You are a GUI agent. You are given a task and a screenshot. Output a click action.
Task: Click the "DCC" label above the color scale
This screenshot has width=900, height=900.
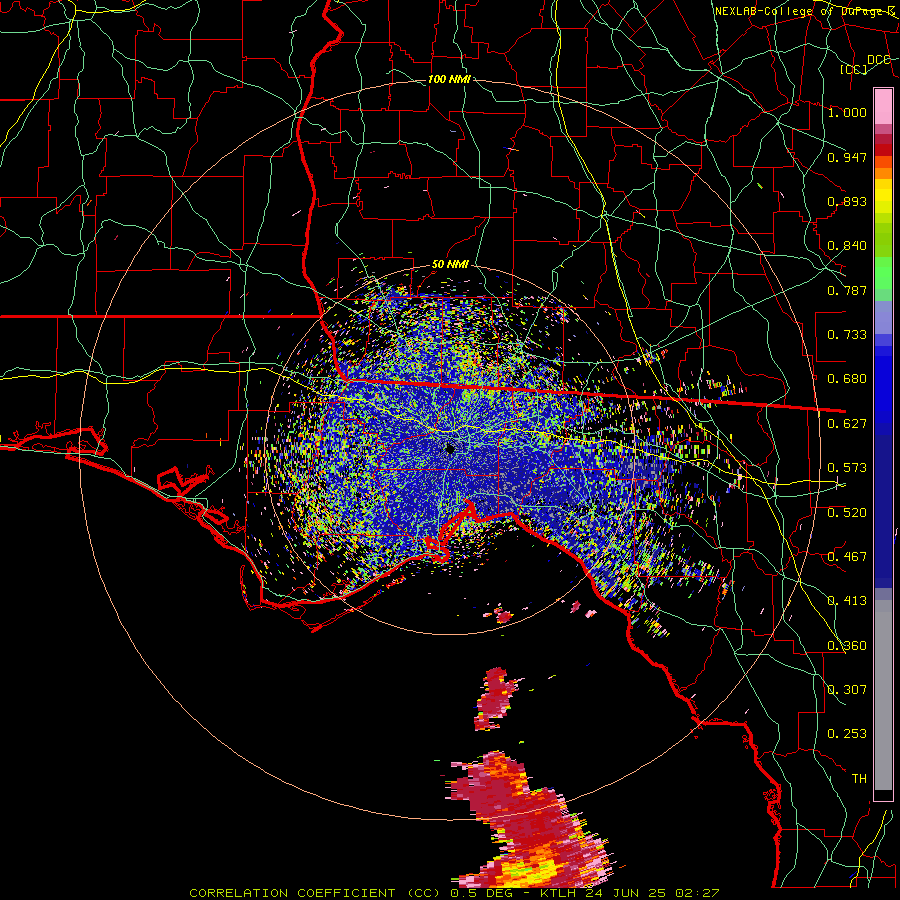[878, 60]
